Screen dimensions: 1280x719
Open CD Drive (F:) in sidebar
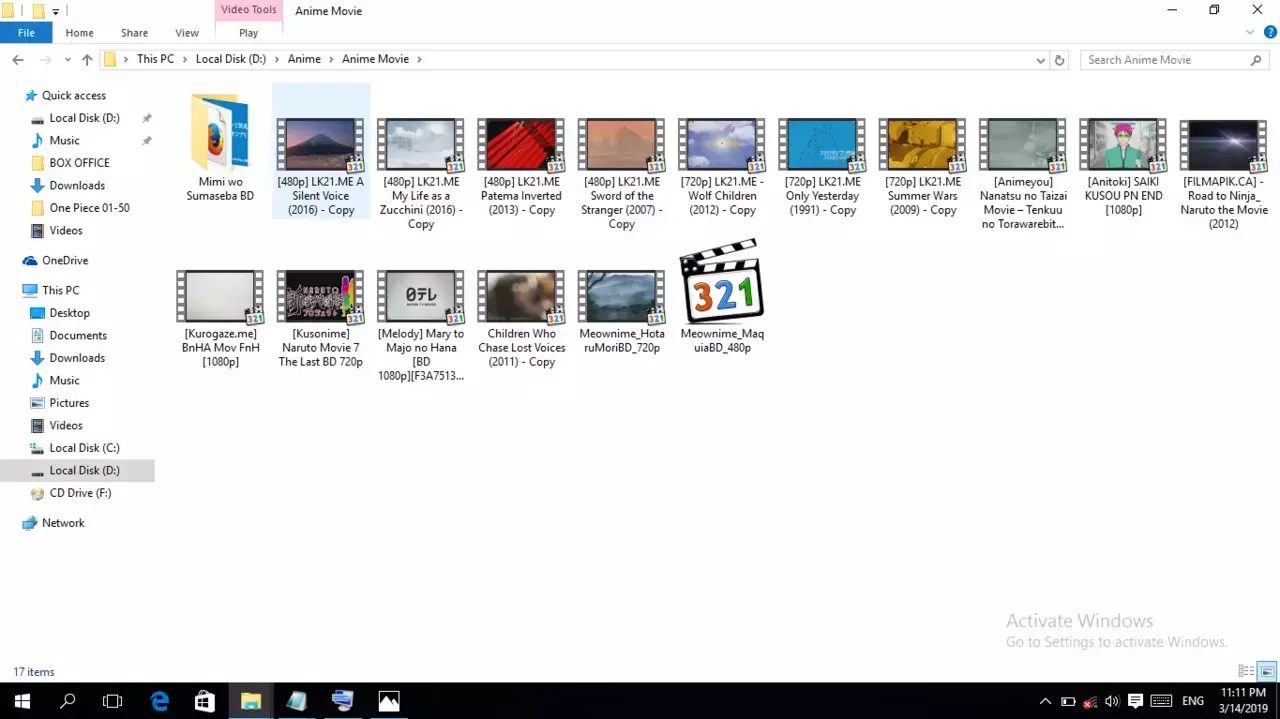click(x=80, y=493)
